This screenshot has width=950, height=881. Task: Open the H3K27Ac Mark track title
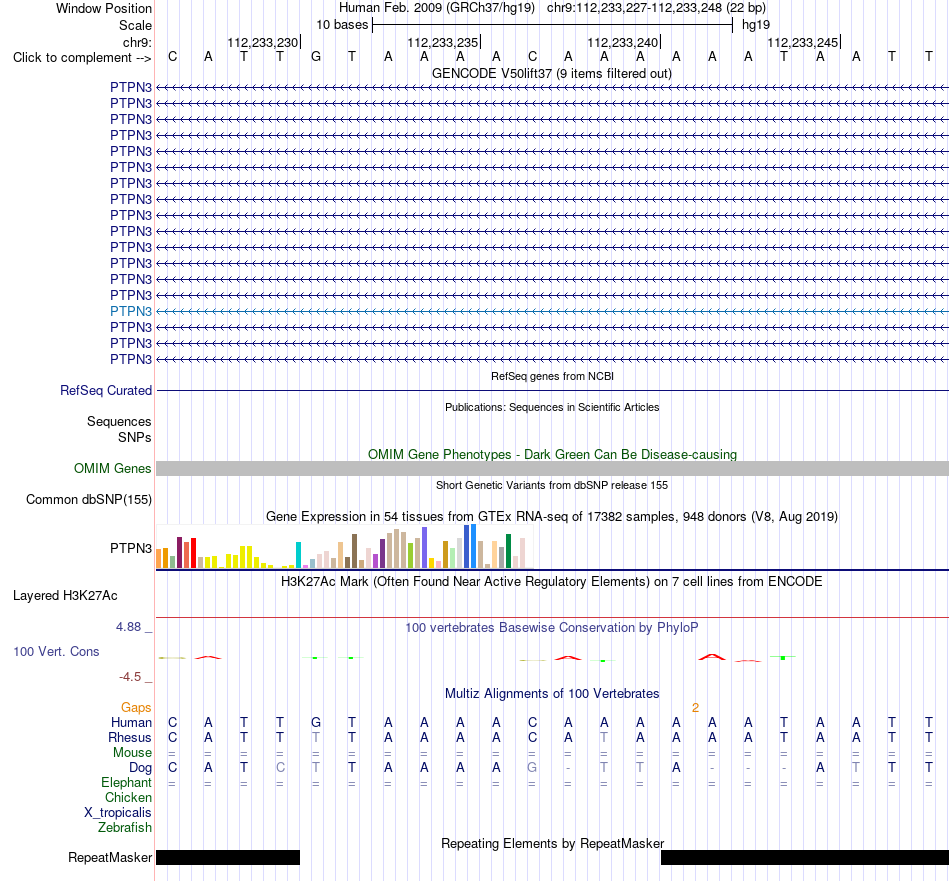[x=551, y=582]
